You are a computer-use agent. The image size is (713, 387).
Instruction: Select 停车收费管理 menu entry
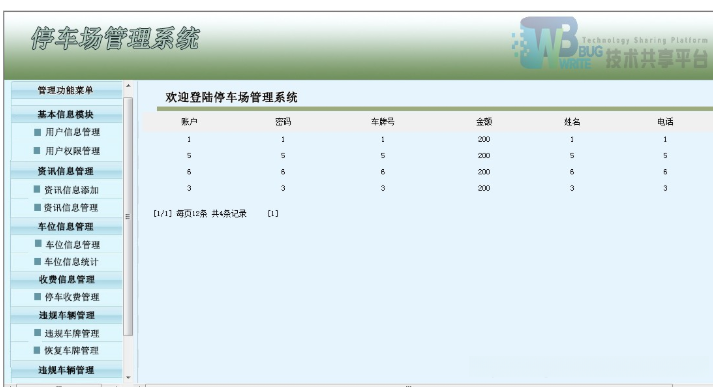(x=72, y=297)
